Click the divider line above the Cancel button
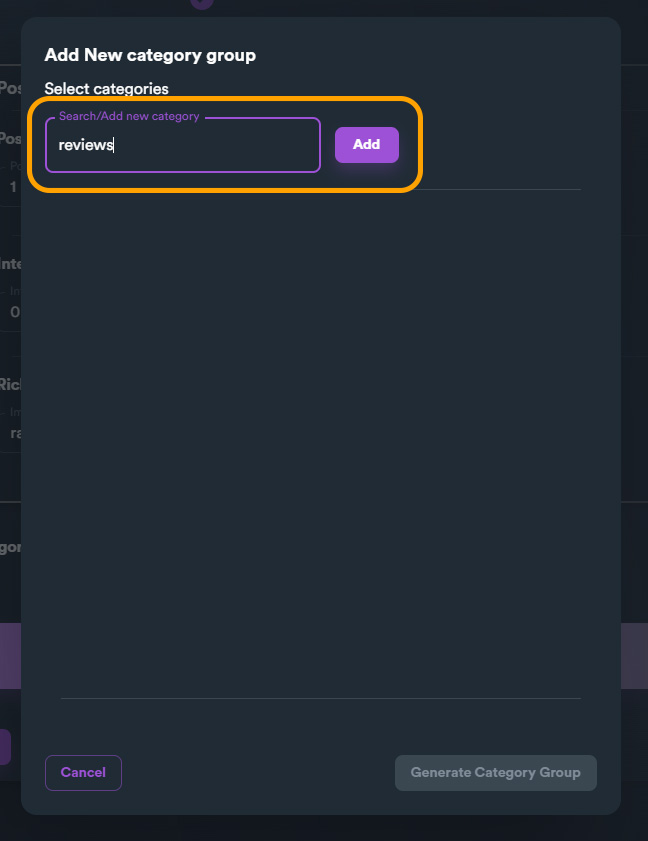The height and width of the screenshot is (841, 648). pyautogui.click(x=320, y=698)
